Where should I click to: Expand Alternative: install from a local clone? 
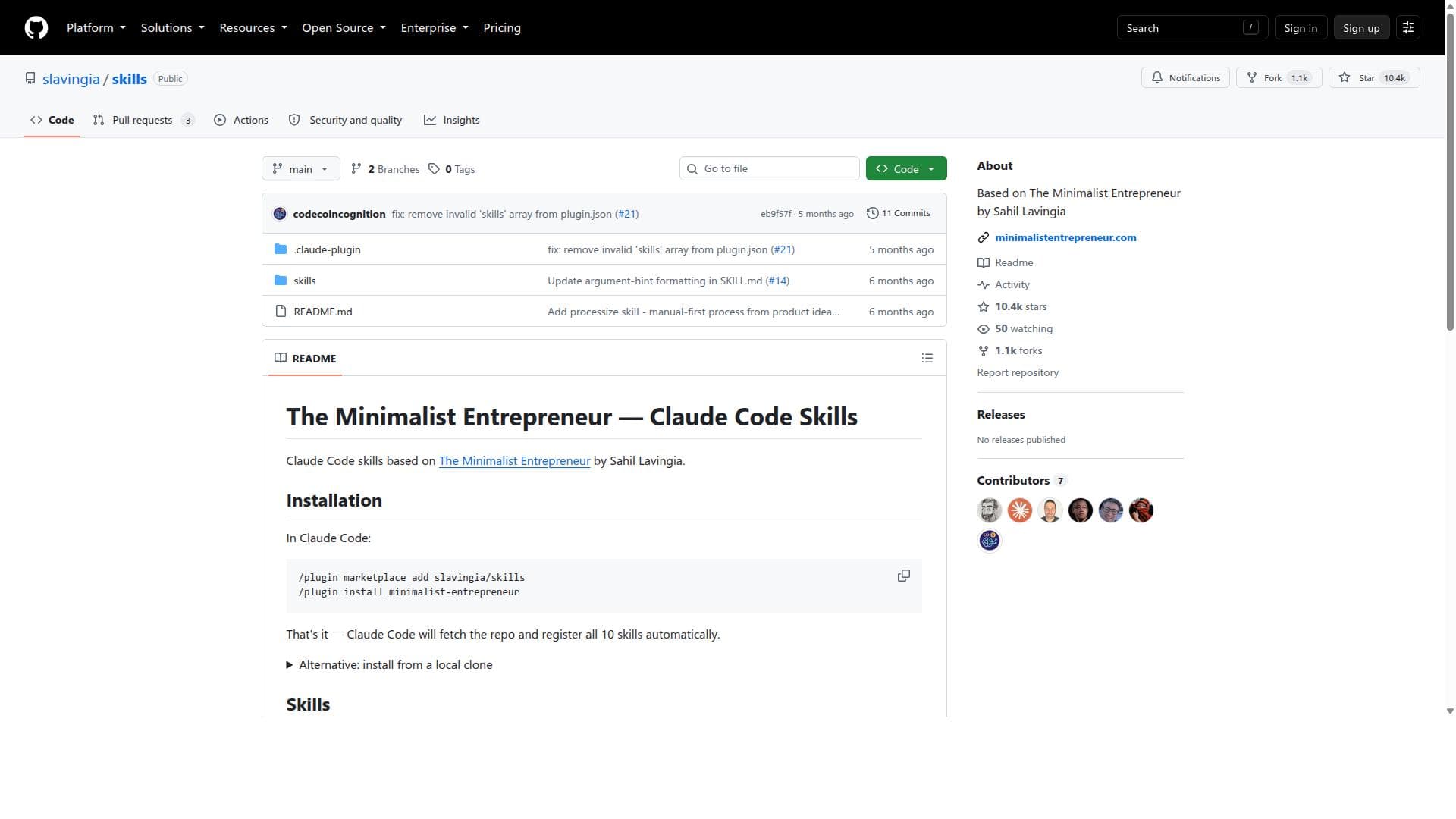pos(390,665)
